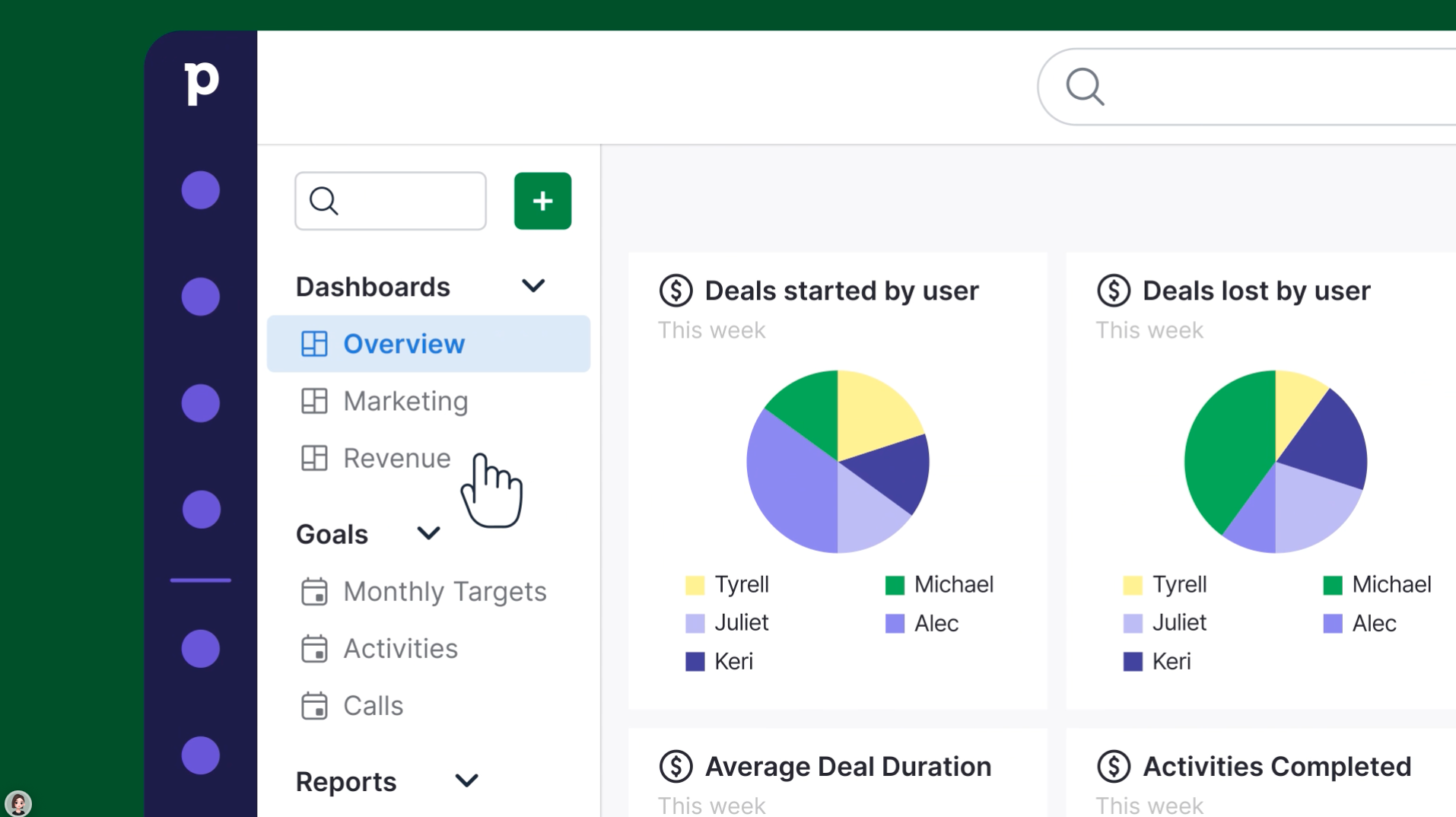Click the Goals section heading
Image resolution: width=1456 pixels, height=817 pixels.
coord(332,534)
